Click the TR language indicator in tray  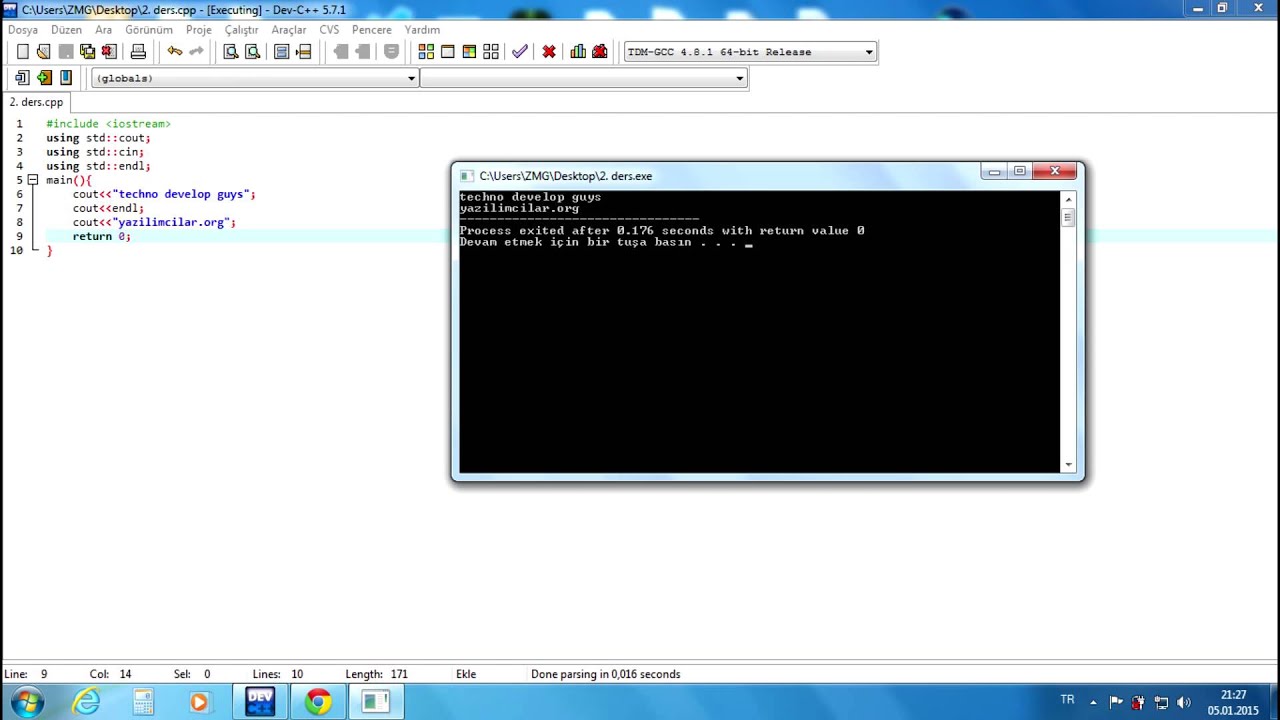(1067, 700)
